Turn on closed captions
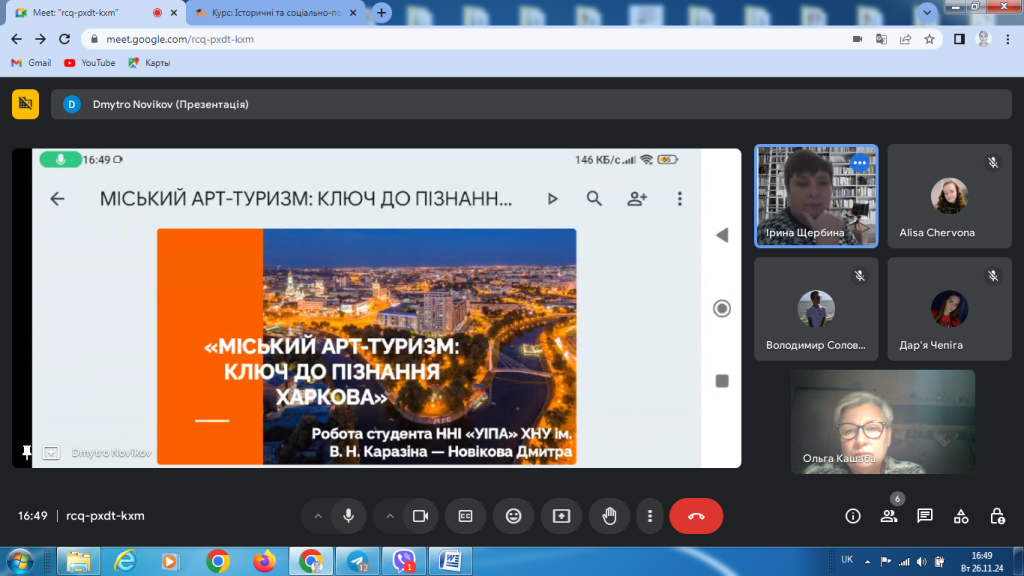Image resolution: width=1024 pixels, height=576 pixels. 465,516
